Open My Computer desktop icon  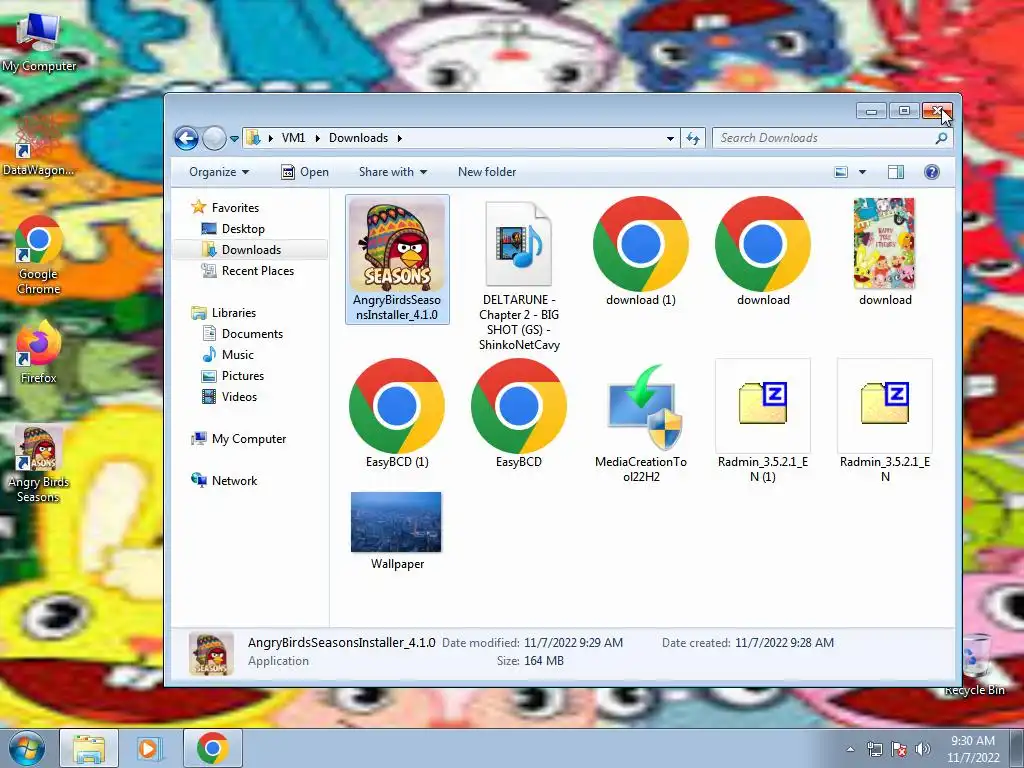click(x=39, y=41)
